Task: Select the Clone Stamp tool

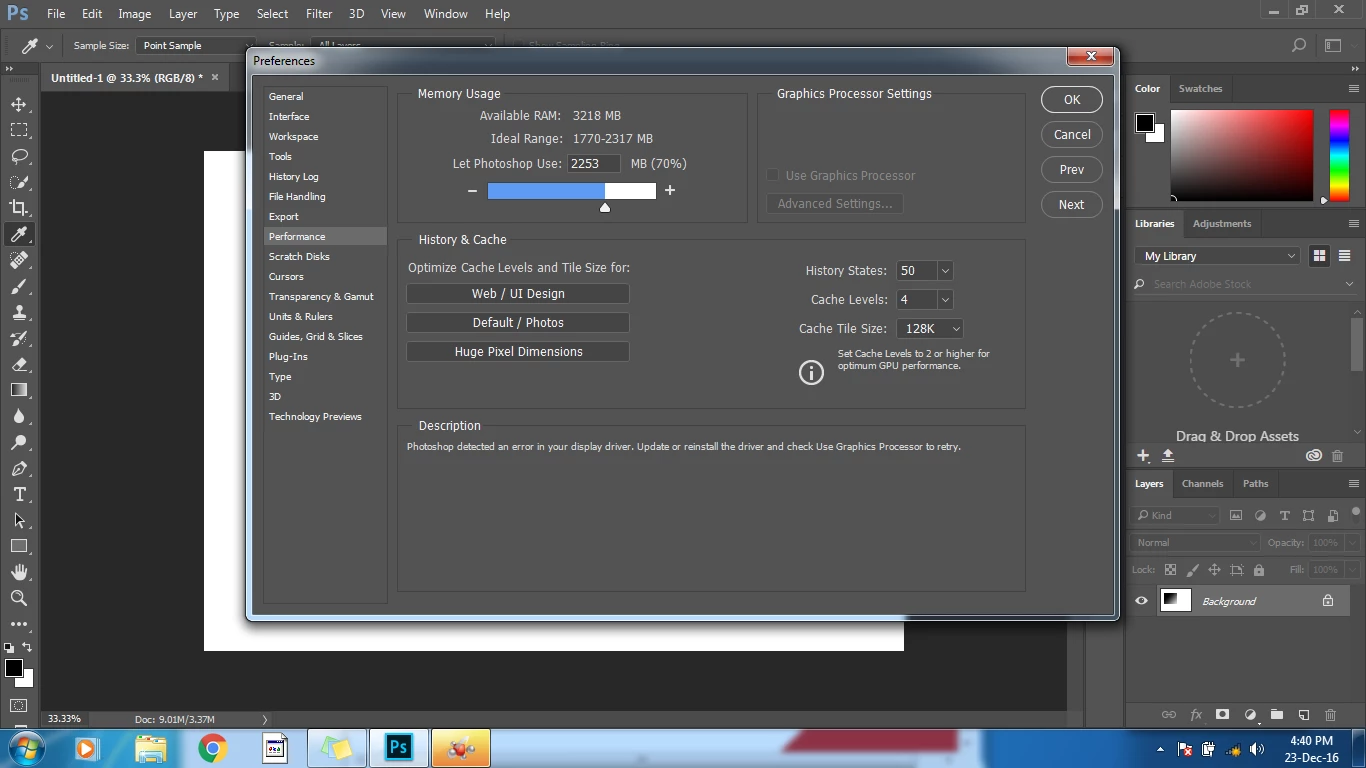Action: (19, 312)
